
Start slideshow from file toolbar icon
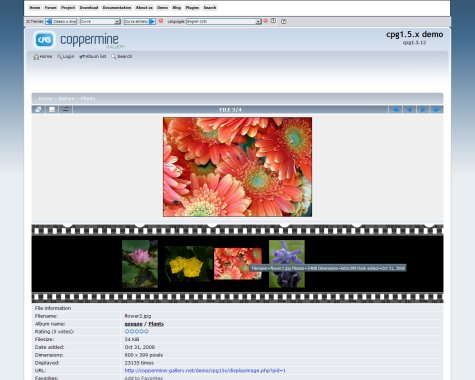(x=66, y=109)
